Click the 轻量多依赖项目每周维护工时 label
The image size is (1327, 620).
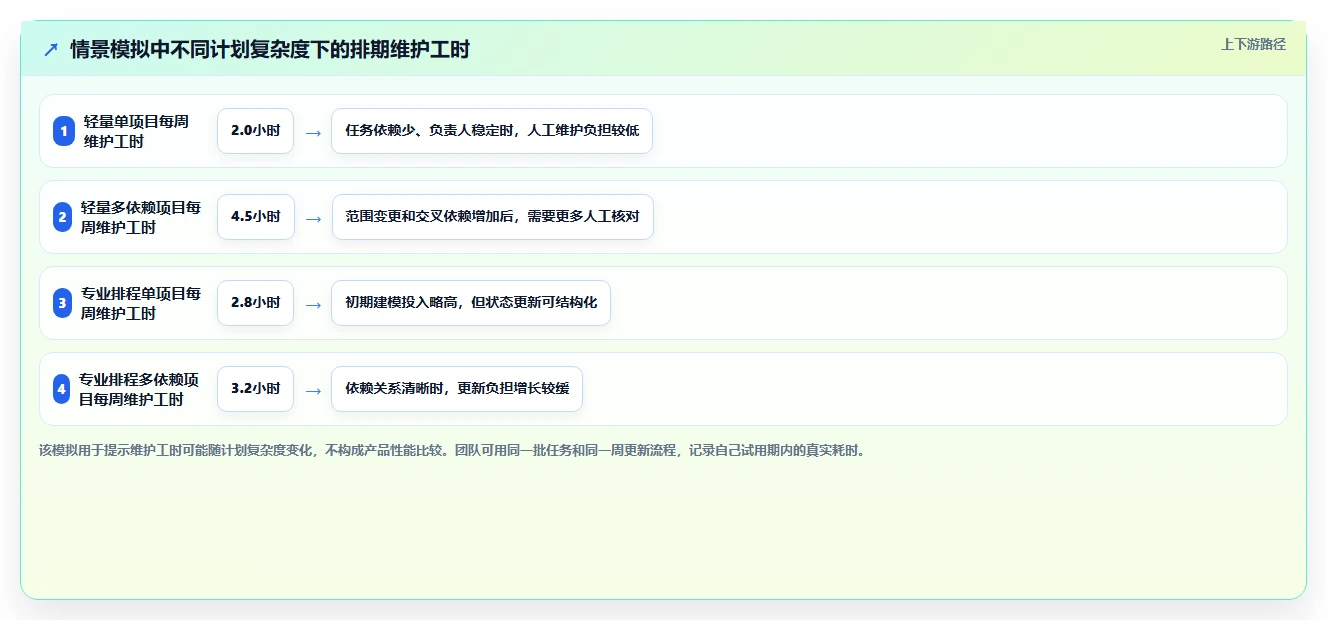point(142,217)
